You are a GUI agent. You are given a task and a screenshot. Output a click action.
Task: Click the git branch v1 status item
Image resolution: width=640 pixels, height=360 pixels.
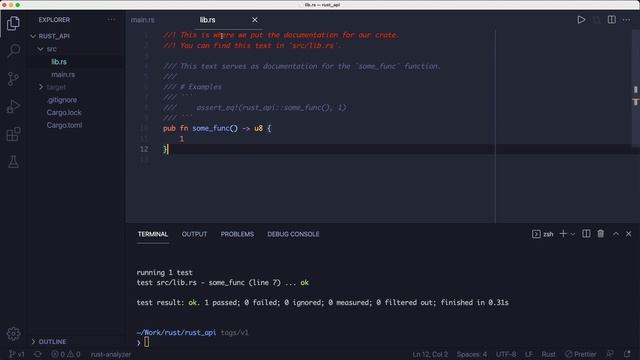point(16,354)
